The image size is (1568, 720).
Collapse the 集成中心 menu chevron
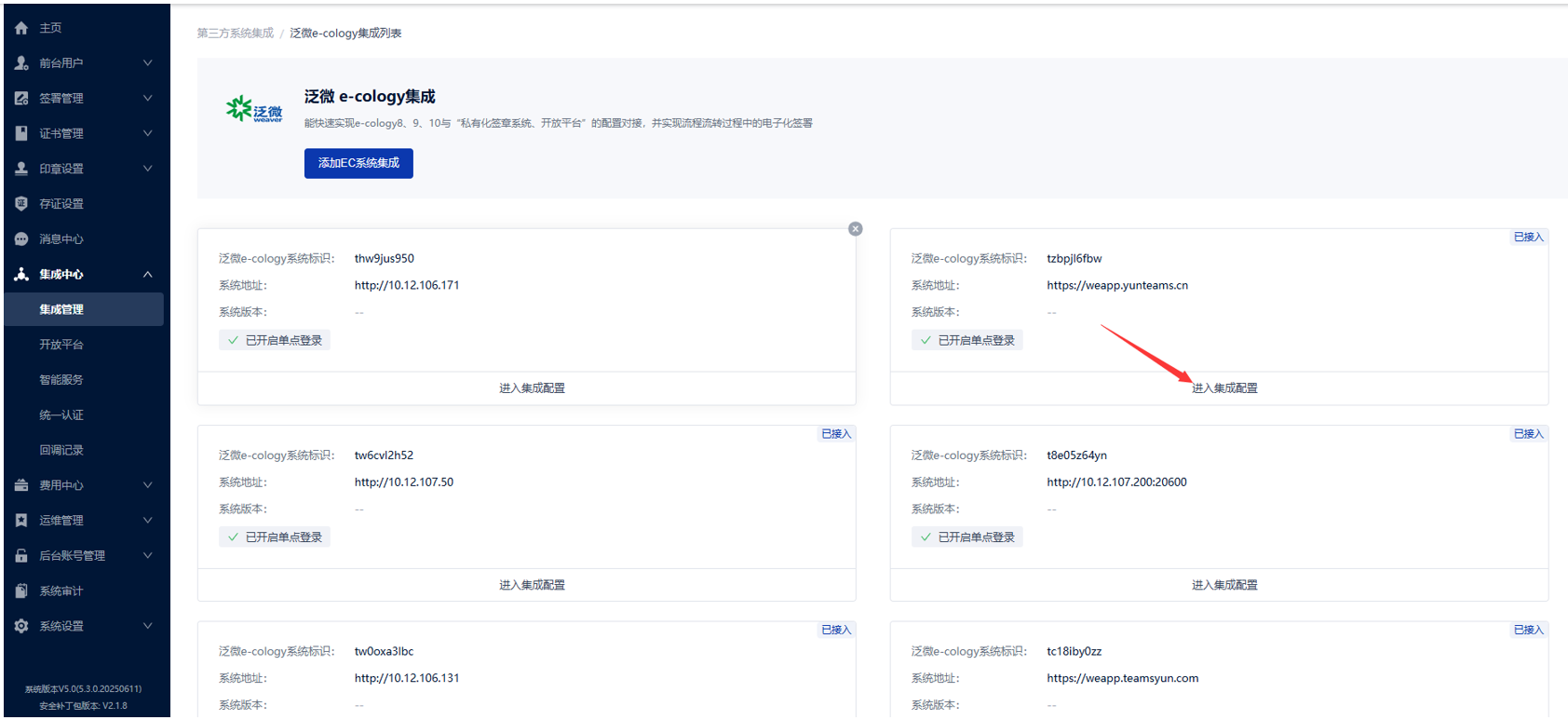[x=147, y=275]
